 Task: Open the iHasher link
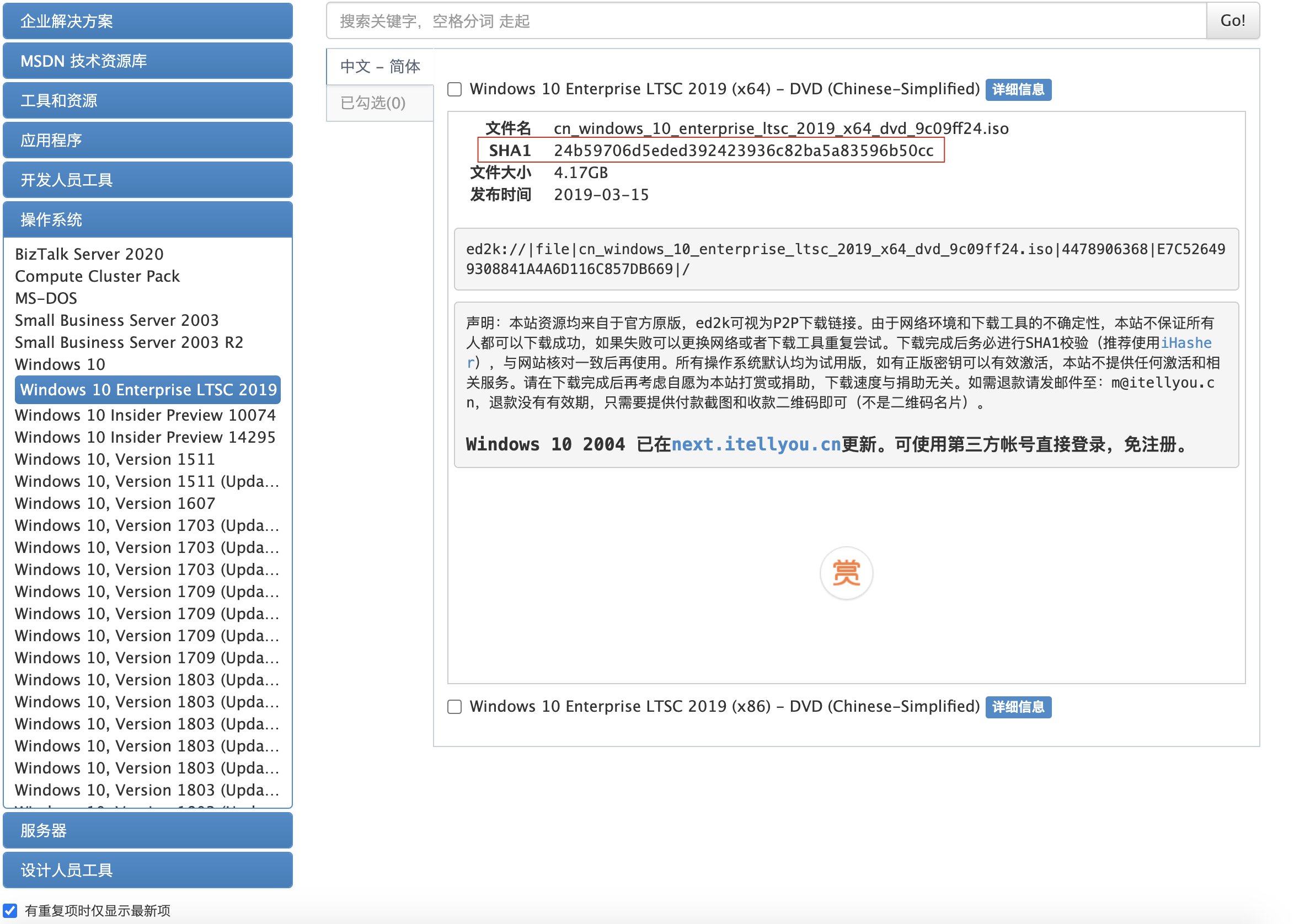coord(1186,343)
